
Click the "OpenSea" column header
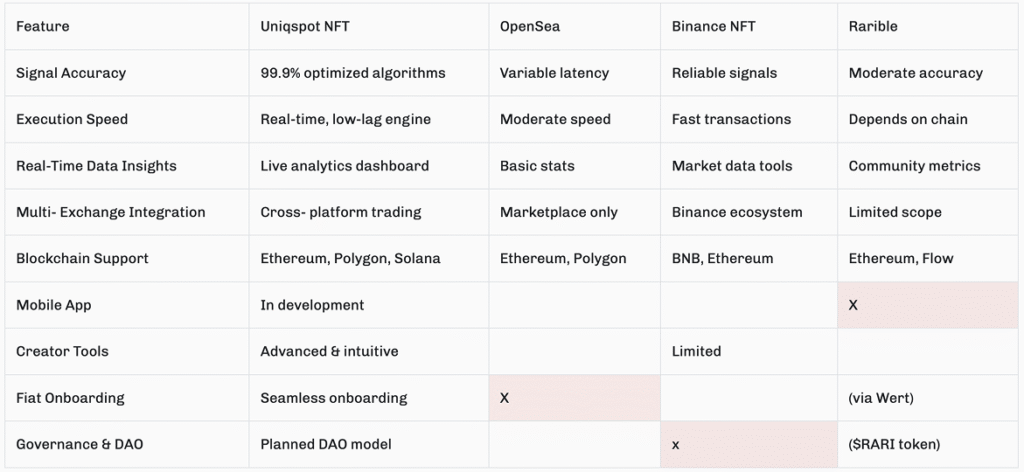click(x=530, y=26)
